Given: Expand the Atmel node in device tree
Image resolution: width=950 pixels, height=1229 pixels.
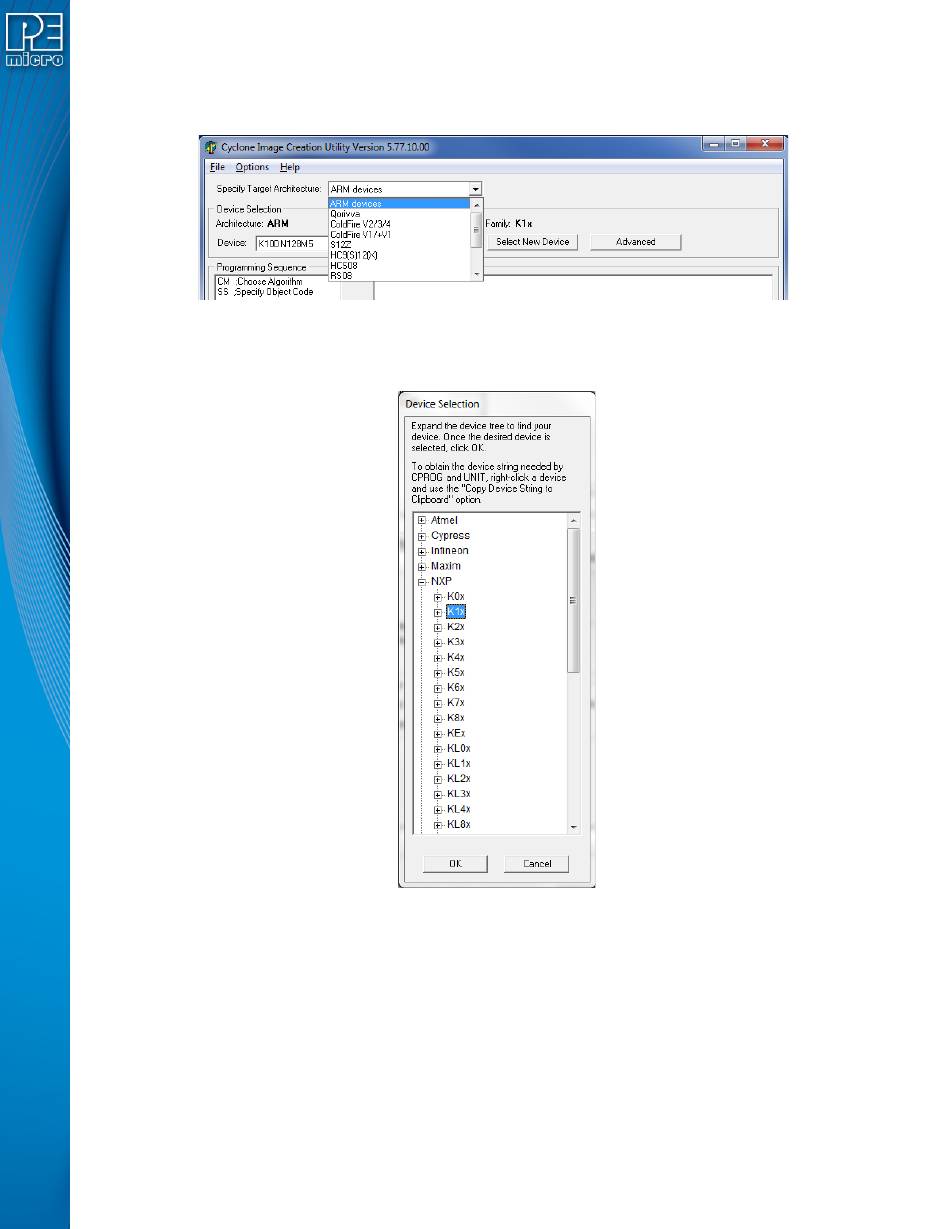Looking at the screenshot, I should point(423,521).
